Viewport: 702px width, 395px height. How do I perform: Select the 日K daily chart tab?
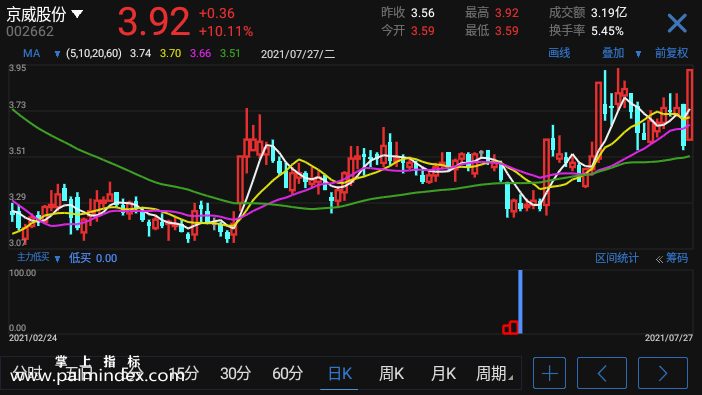(339, 374)
